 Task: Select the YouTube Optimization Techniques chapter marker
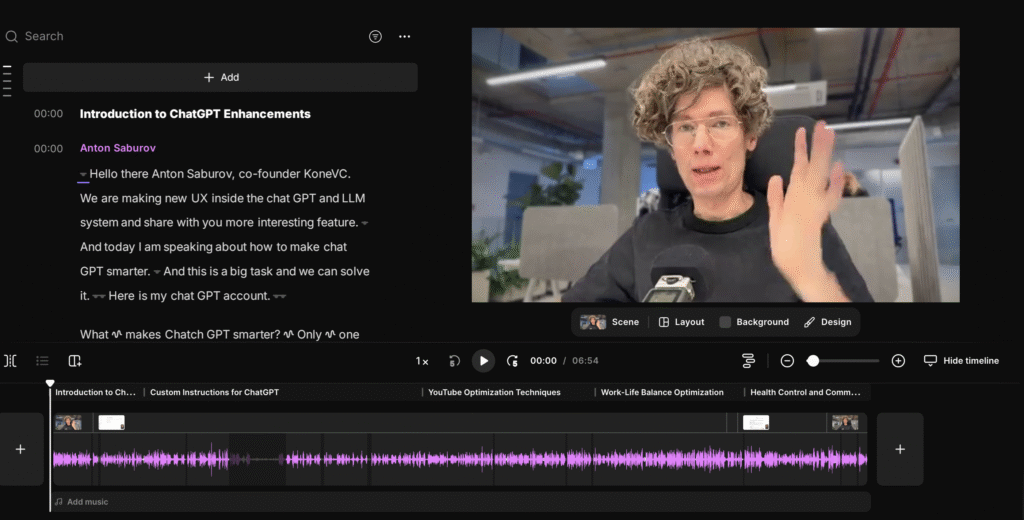click(494, 392)
